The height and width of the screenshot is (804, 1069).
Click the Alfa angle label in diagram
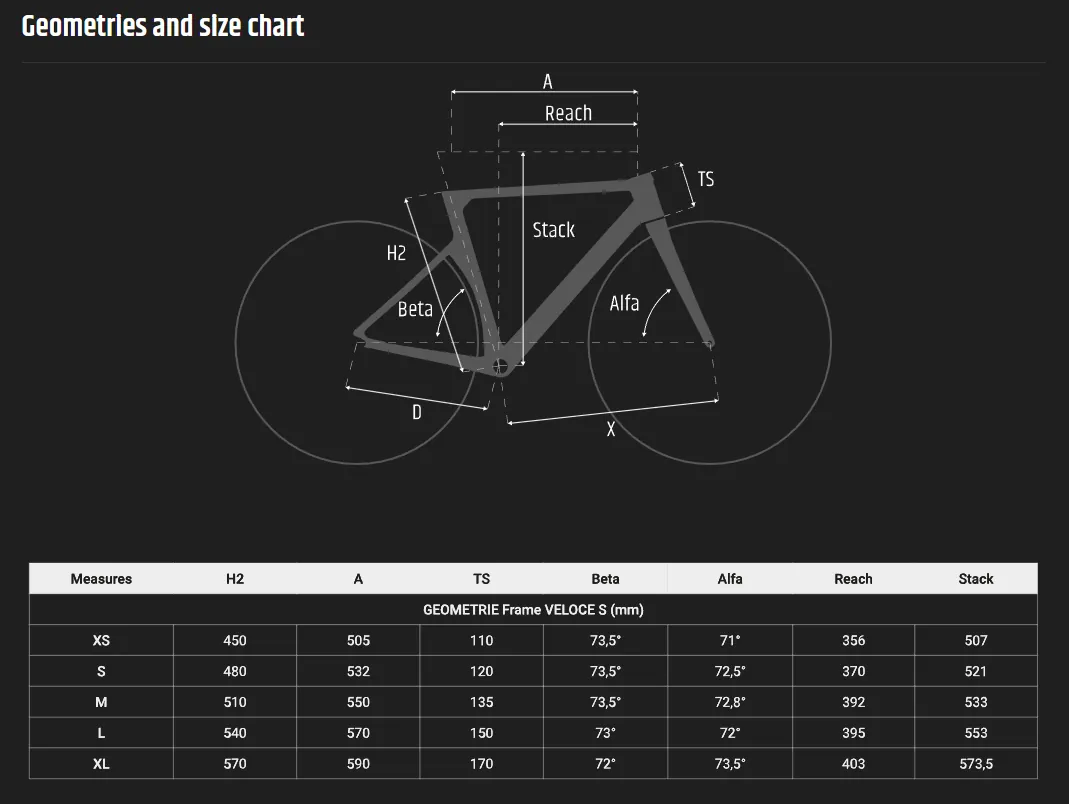click(x=624, y=303)
